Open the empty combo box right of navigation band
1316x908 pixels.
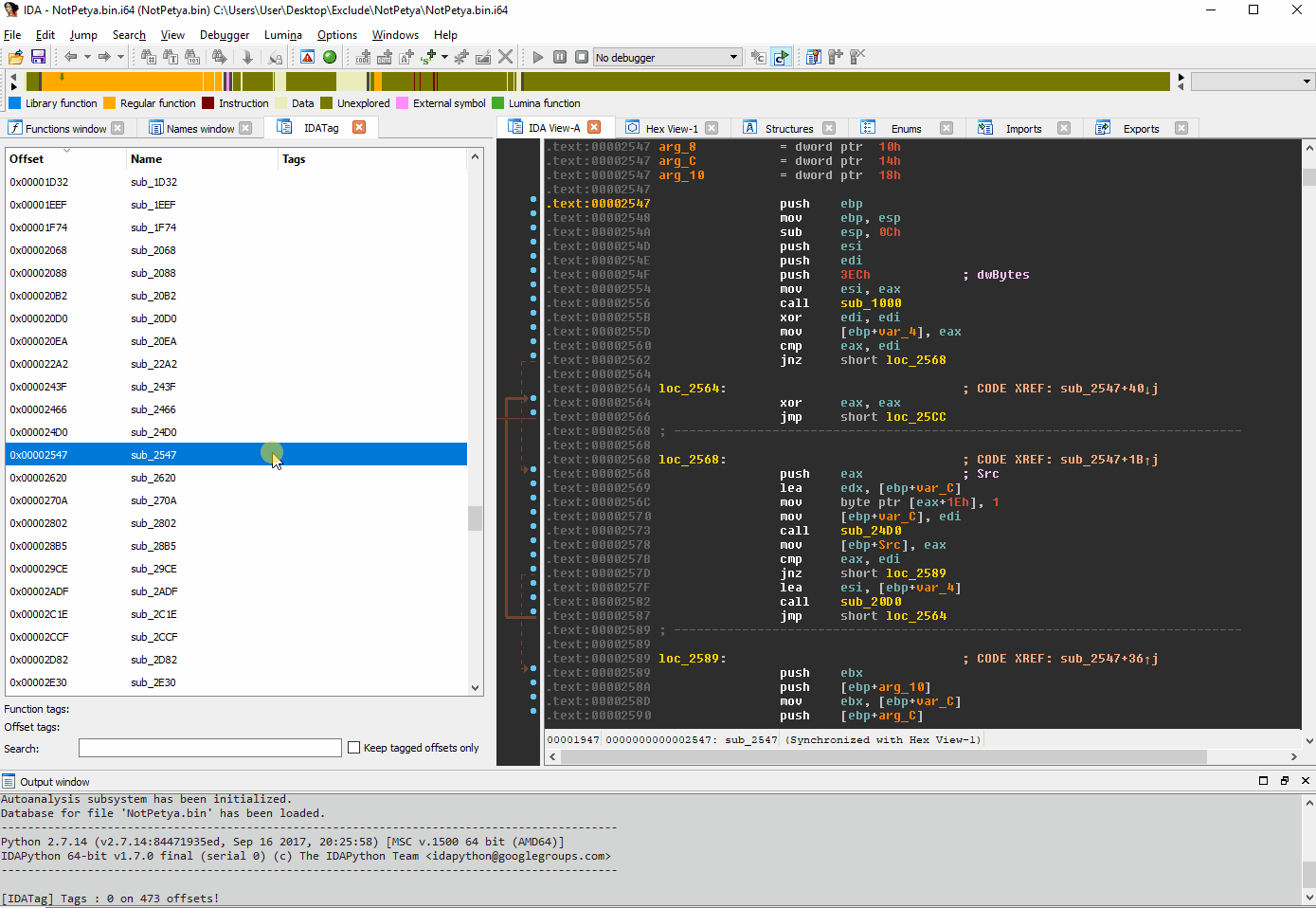[1252, 82]
